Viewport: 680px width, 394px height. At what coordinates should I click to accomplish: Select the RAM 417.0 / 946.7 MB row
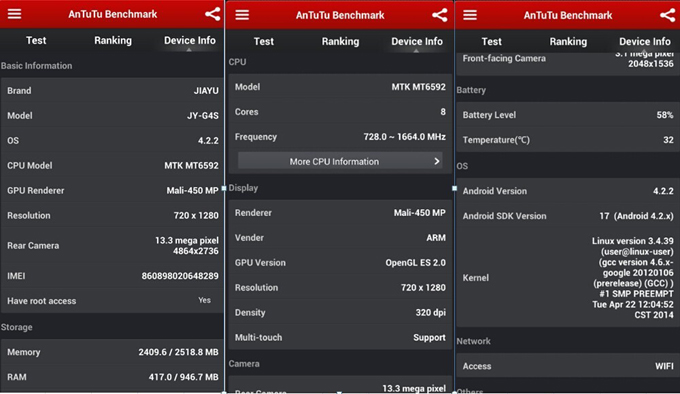112,377
